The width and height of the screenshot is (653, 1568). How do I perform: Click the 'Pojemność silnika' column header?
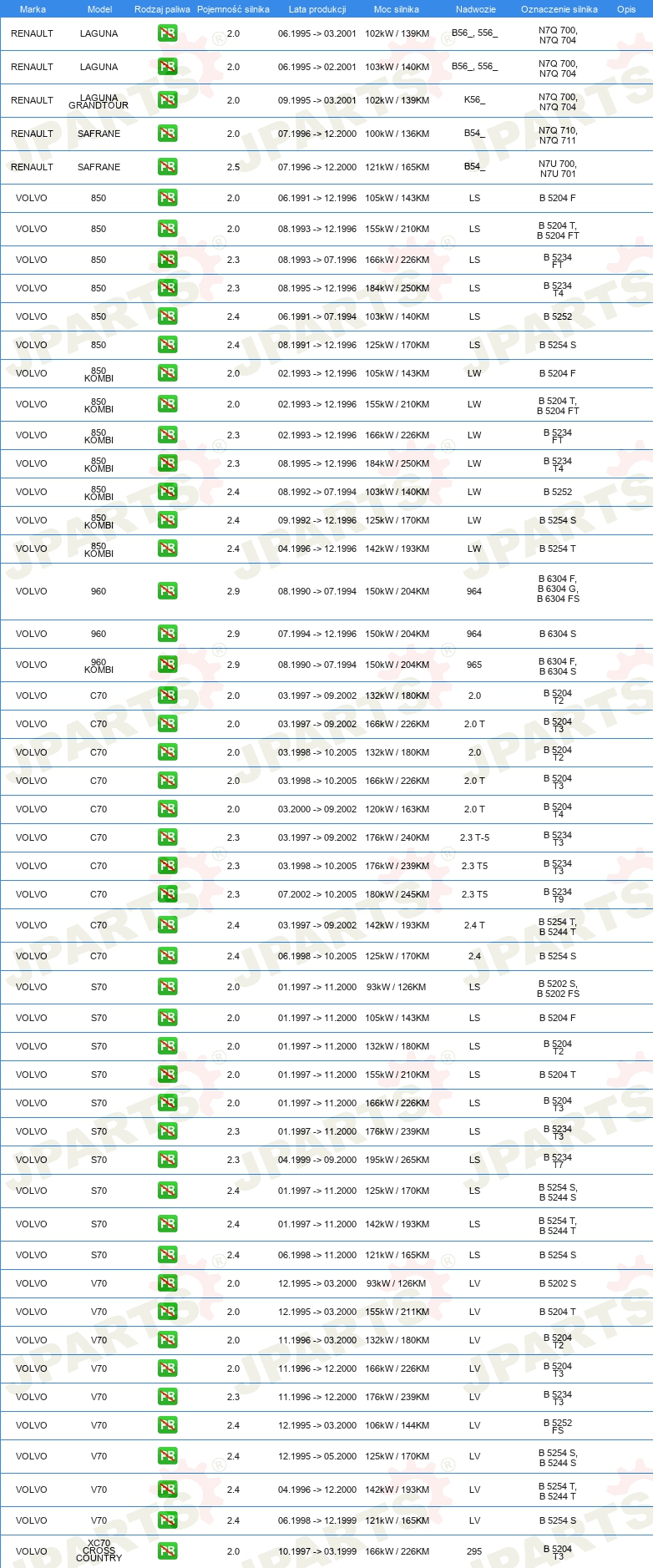233,9
